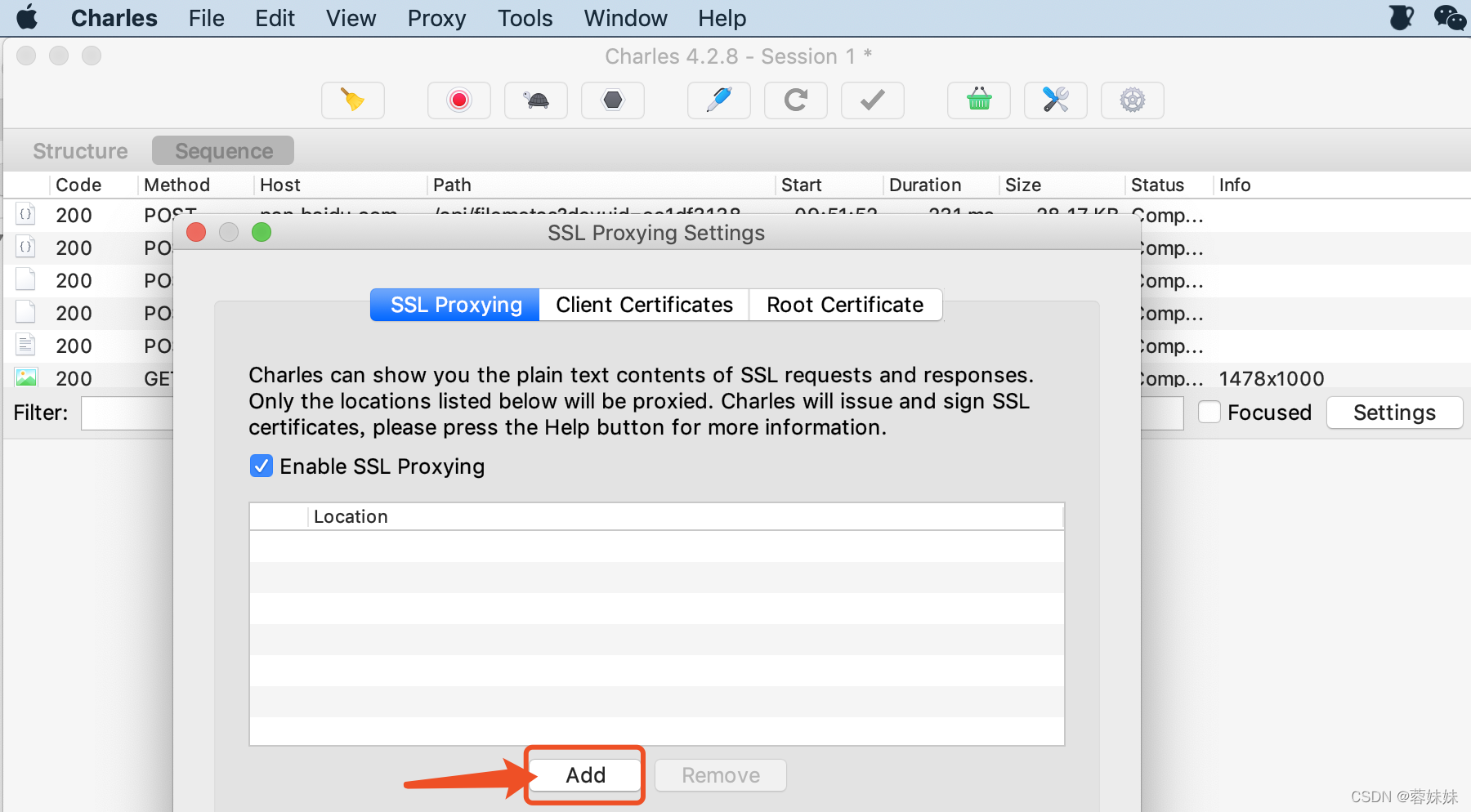1471x812 pixels.
Task: Click the filter Settings button
Action: point(1394,413)
